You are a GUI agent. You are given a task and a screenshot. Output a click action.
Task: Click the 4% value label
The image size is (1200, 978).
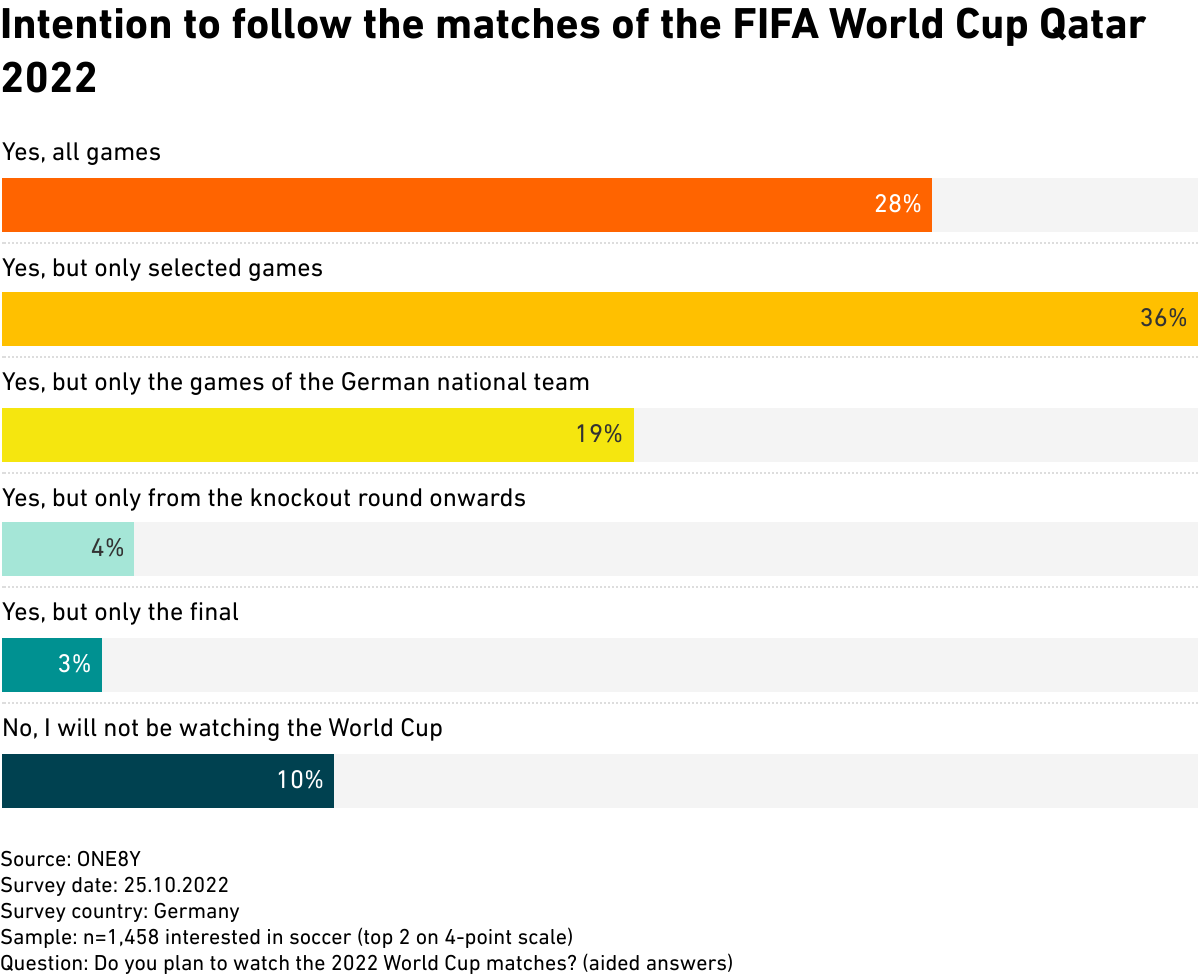(107, 549)
